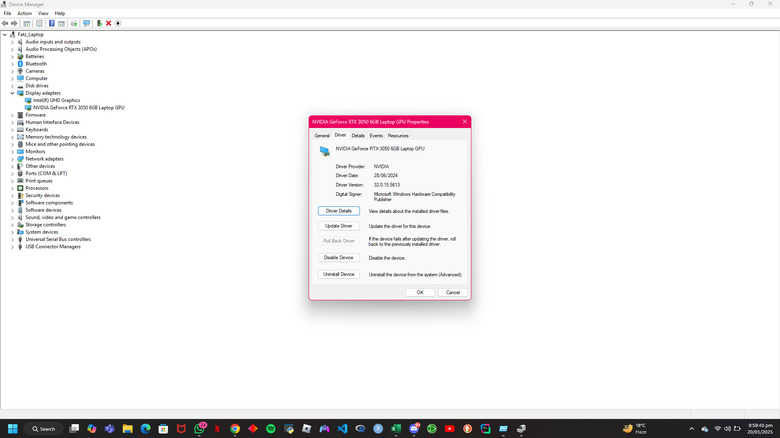The width and height of the screenshot is (780, 438).
Task: Open the File menu
Action: tap(7, 13)
